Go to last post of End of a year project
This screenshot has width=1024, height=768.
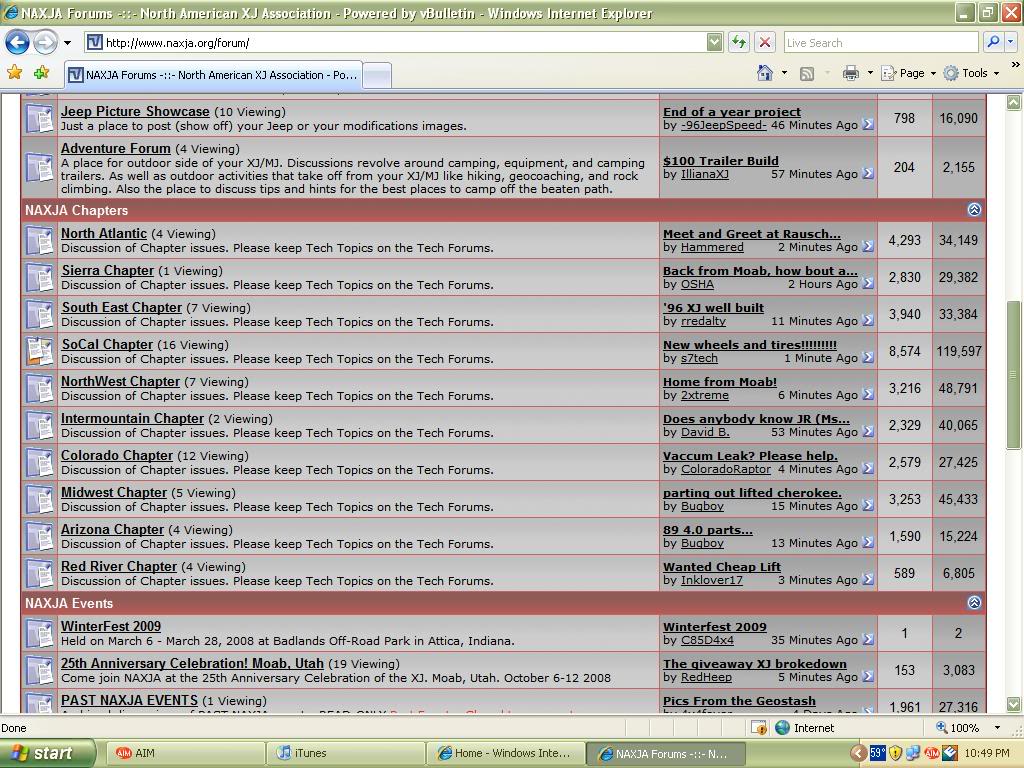point(867,124)
